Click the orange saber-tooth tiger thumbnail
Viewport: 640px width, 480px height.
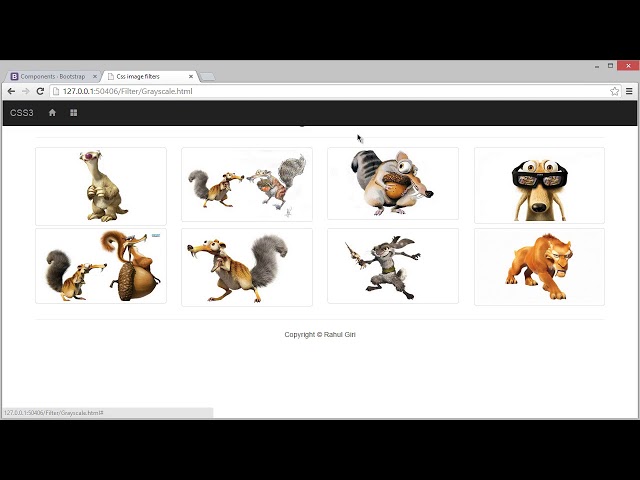539,267
